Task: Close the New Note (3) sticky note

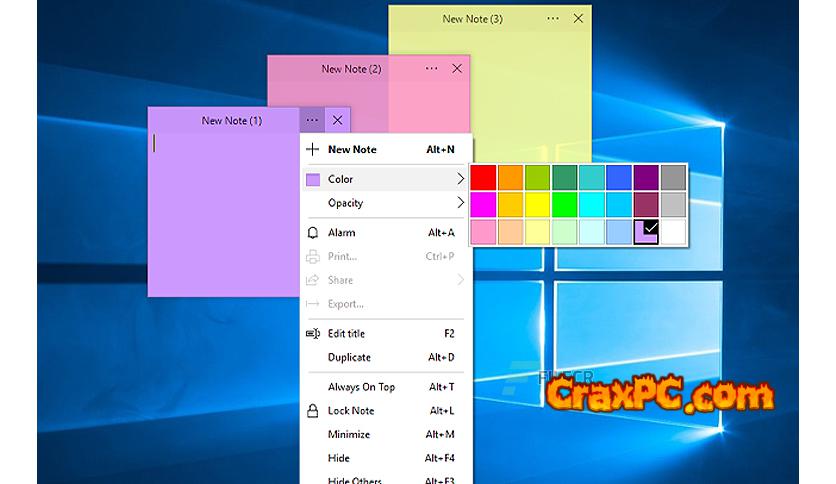Action: pyautogui.click(x=578, y=19)
